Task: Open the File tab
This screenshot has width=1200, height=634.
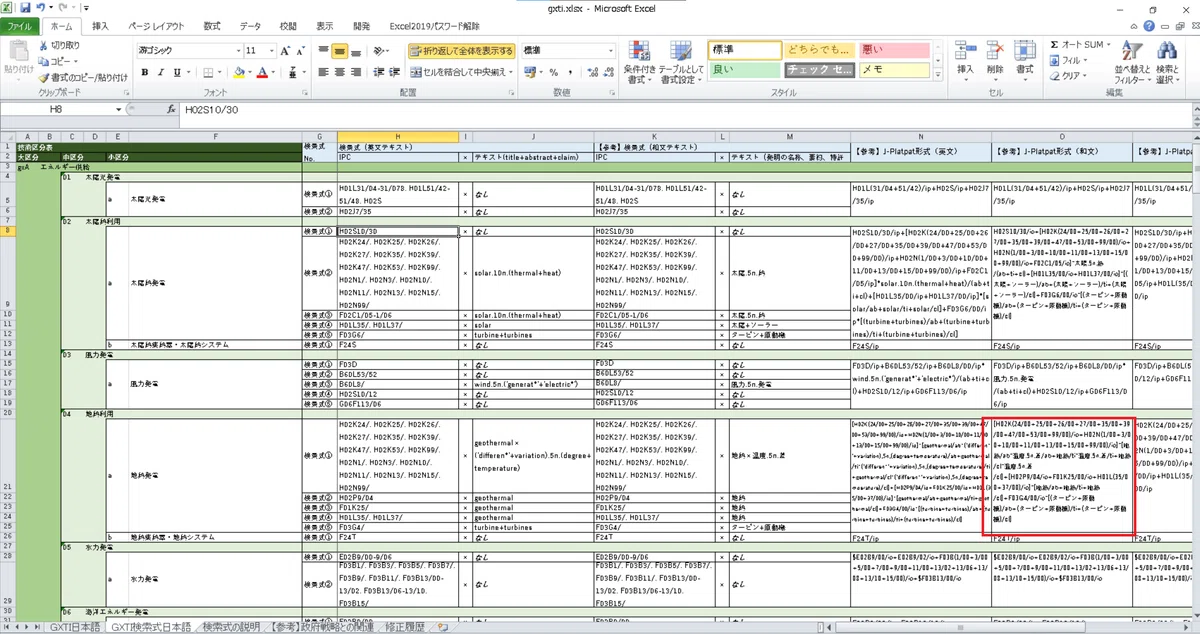Action: tap(20, 26)
